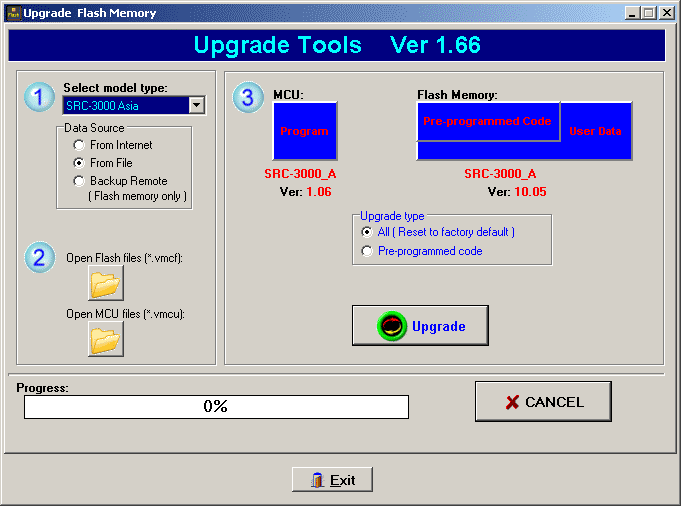Open Flash files folder icon (*.vmcf)
The image size is (681, 506).
[106, 283]
